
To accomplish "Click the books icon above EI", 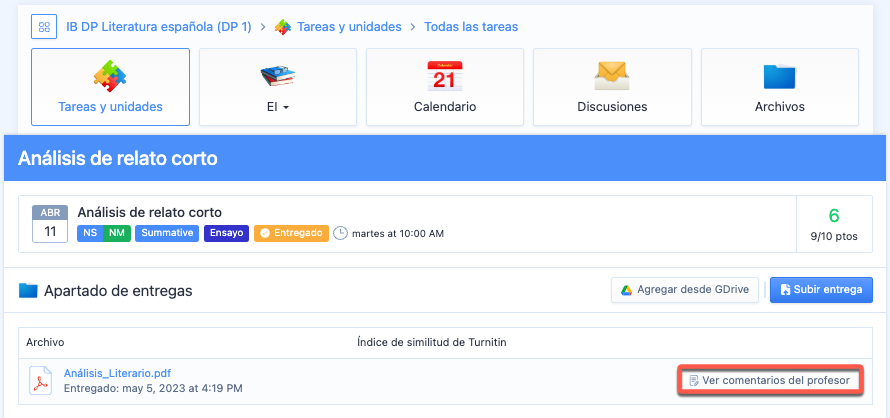I will point(277,76).
